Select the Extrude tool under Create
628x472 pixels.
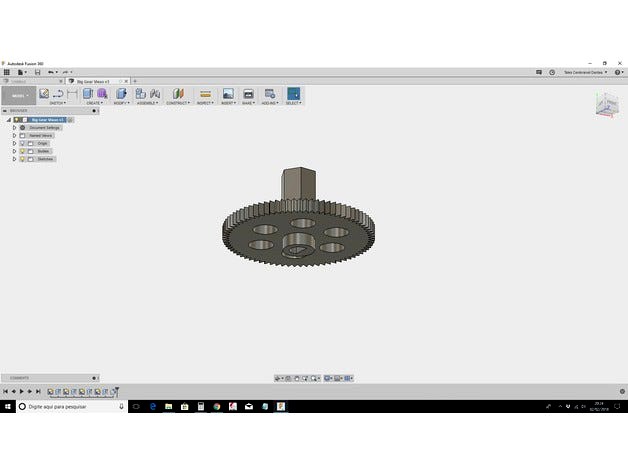pyautogui.click(x=88, y=94)
